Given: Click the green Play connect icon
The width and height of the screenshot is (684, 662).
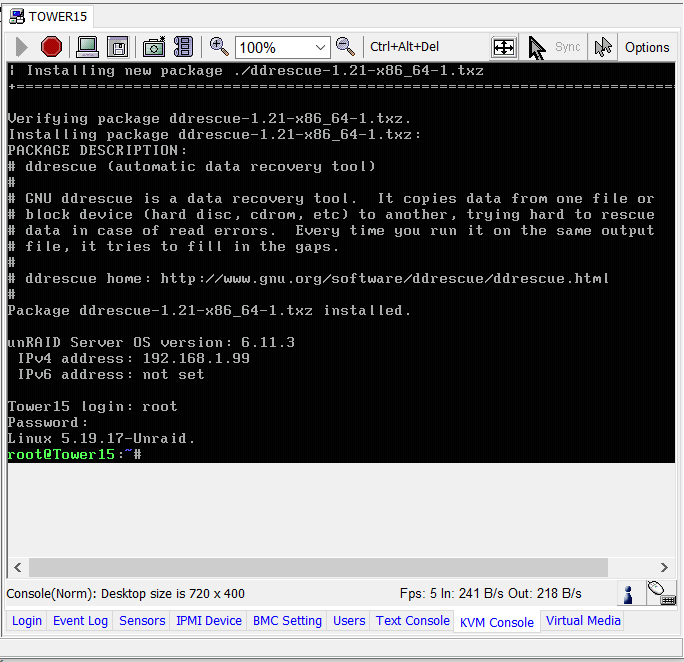Looking at the screenshot, I should tap(21, 47).
